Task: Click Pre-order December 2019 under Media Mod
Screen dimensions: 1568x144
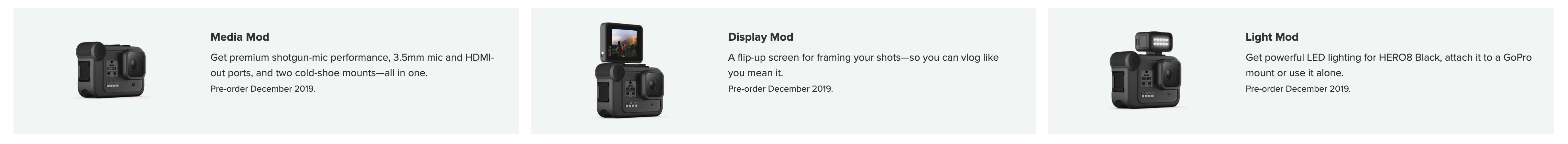Action: (262, 89)
